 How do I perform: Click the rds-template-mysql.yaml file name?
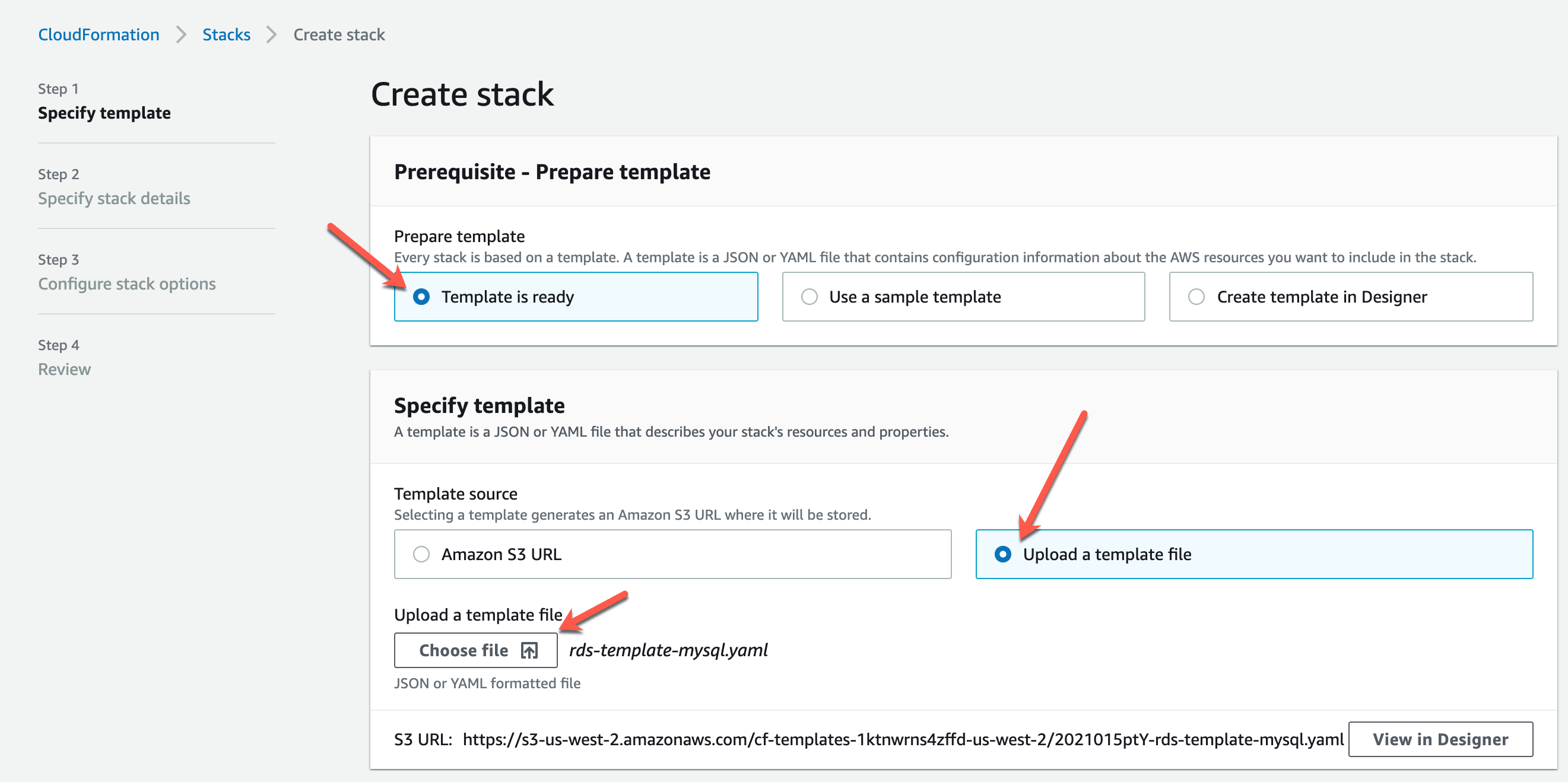668,650
